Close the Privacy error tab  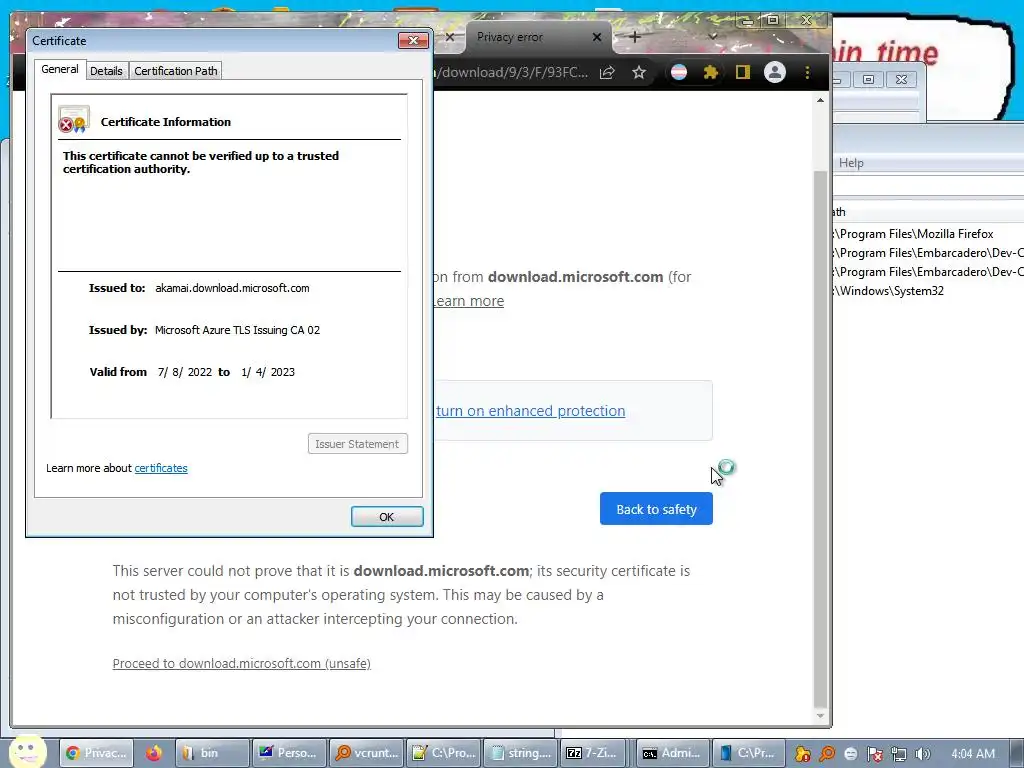(x=596, y=37)
